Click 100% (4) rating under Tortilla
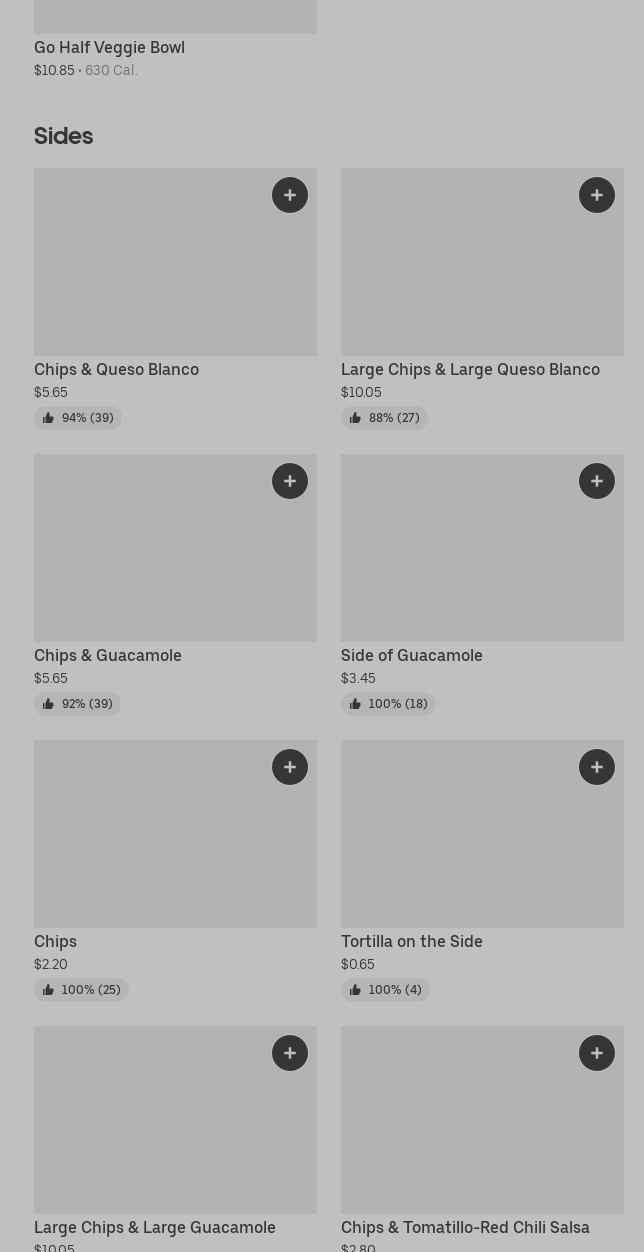 pyautogui.click(x=385, y=990)
